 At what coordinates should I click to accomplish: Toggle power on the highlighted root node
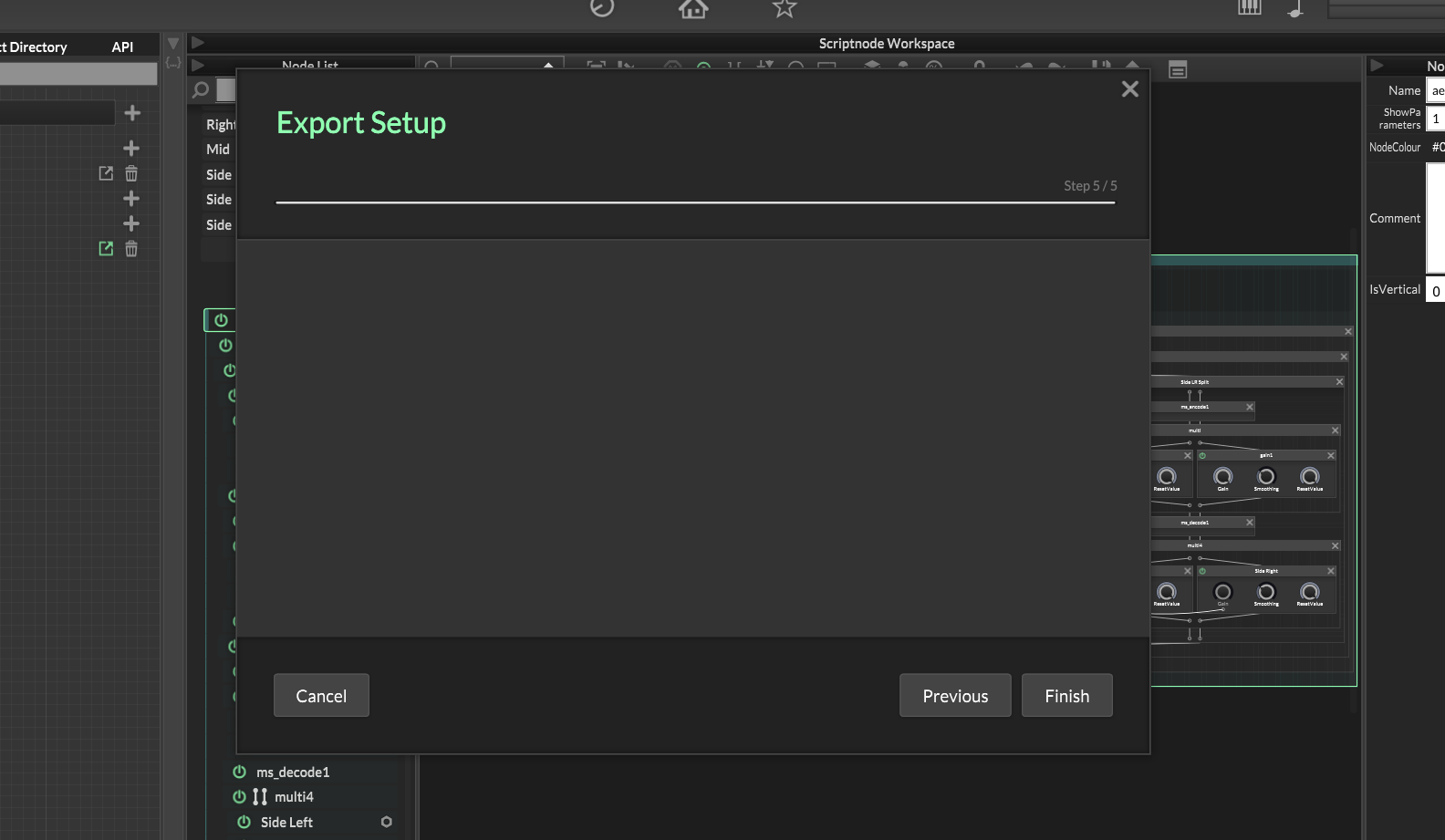pyautogui.click(x=221, y=320)
